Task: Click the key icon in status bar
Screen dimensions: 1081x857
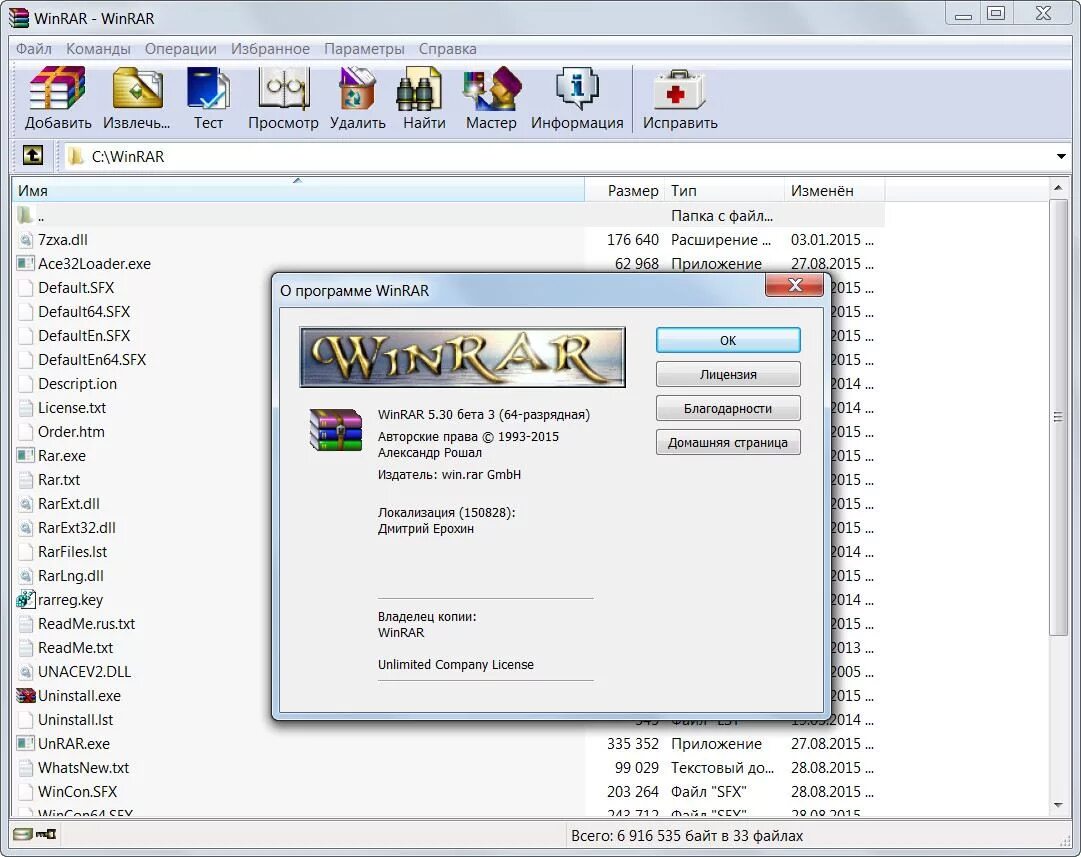Action: pyautogui.click(x=46, y=834)
